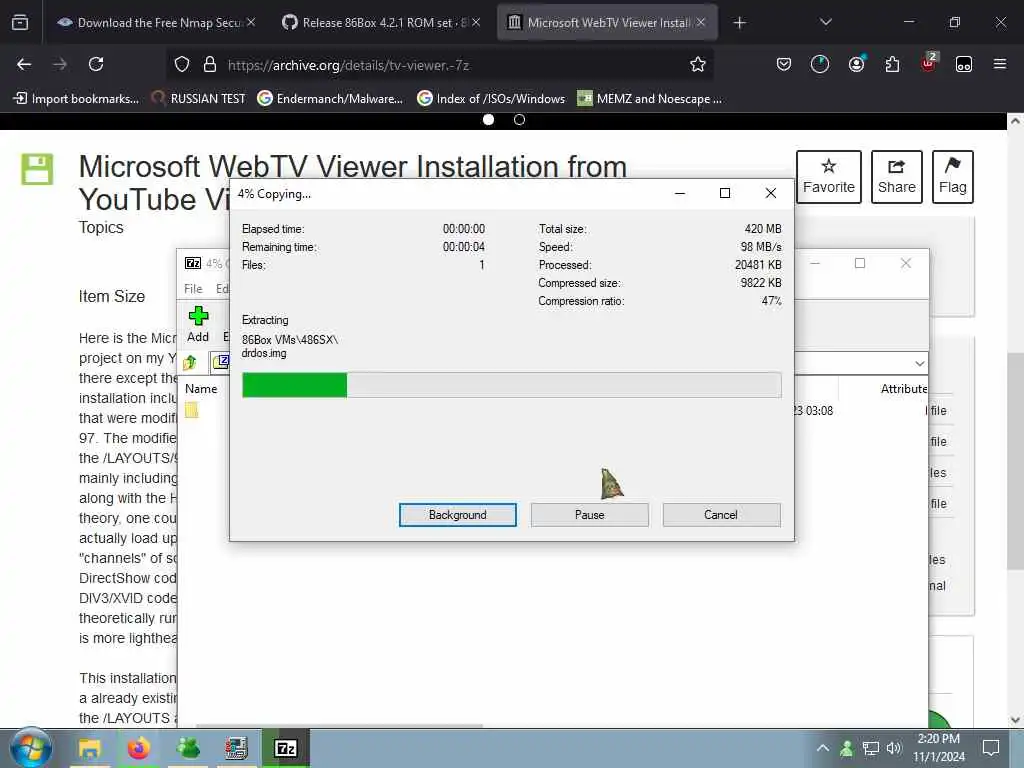Image resolution: width=1024 pixels, height=768 pixels.
Task: Open the Share button
Action: [x=896, y=177]
